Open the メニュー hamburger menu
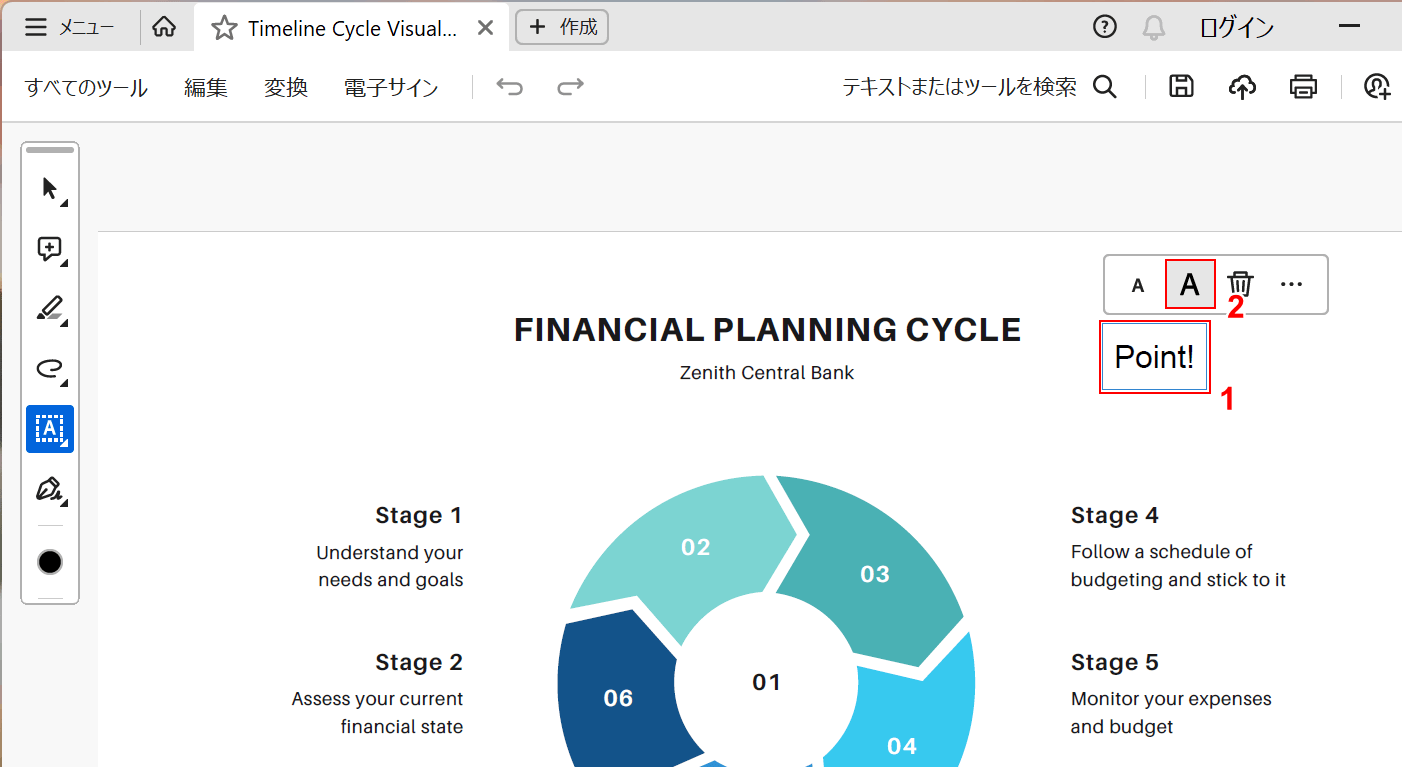 click(x=69, y=28)
